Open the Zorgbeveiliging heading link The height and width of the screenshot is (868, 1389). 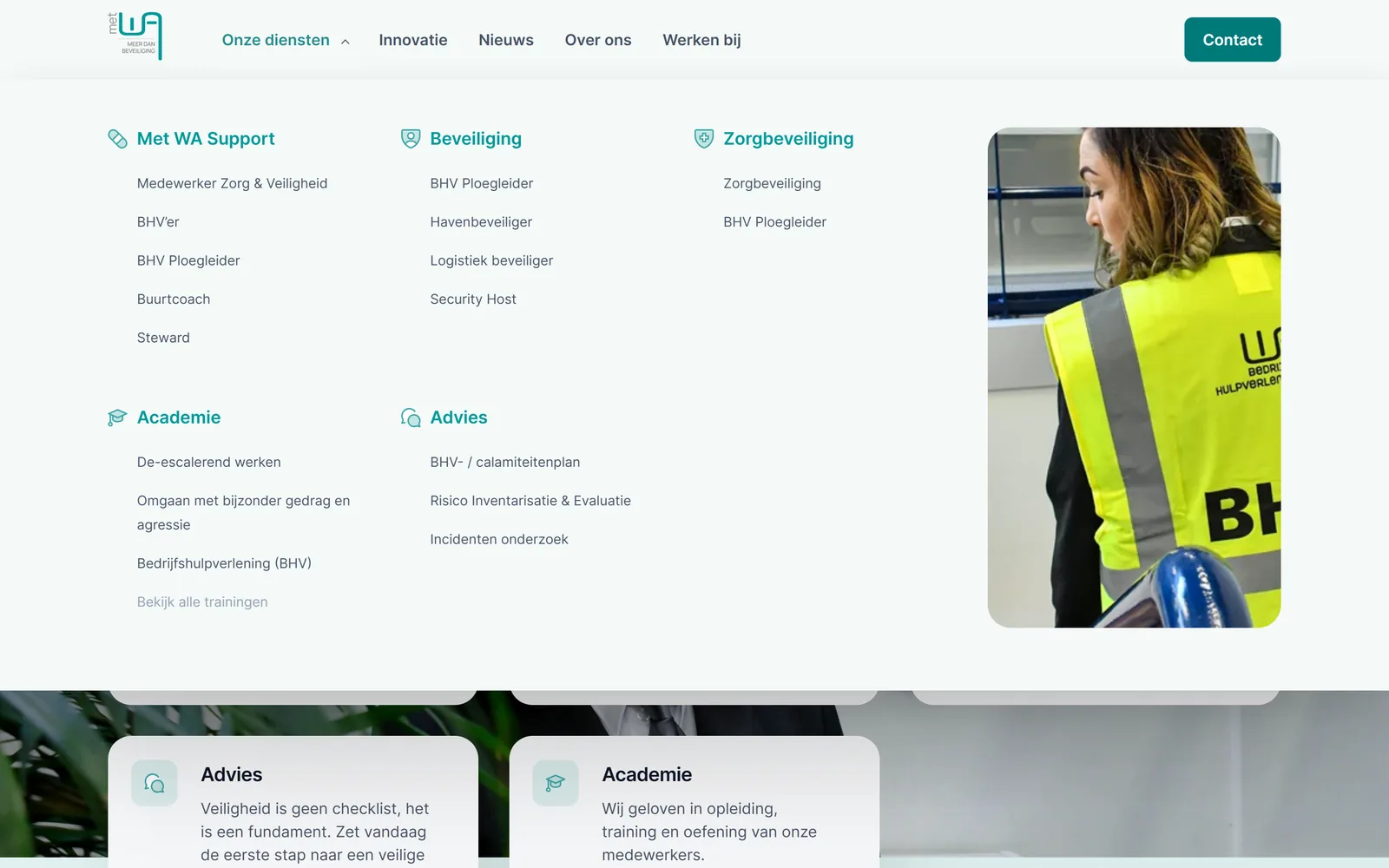click(788, 139)
